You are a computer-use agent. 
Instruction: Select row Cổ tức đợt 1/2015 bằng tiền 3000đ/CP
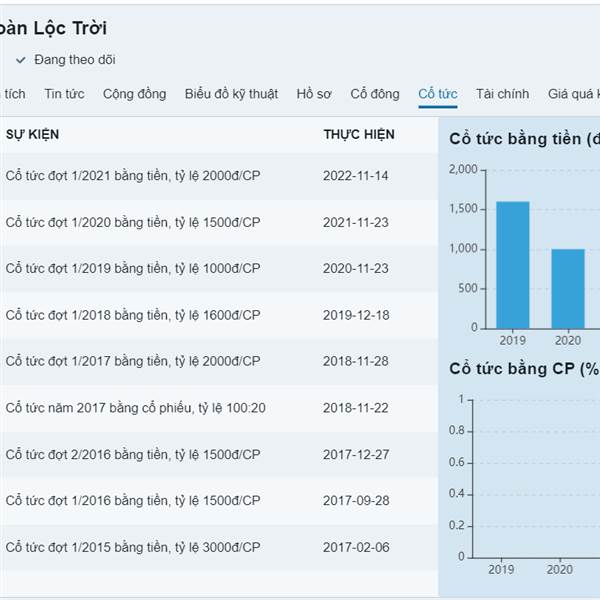(219, 548)
